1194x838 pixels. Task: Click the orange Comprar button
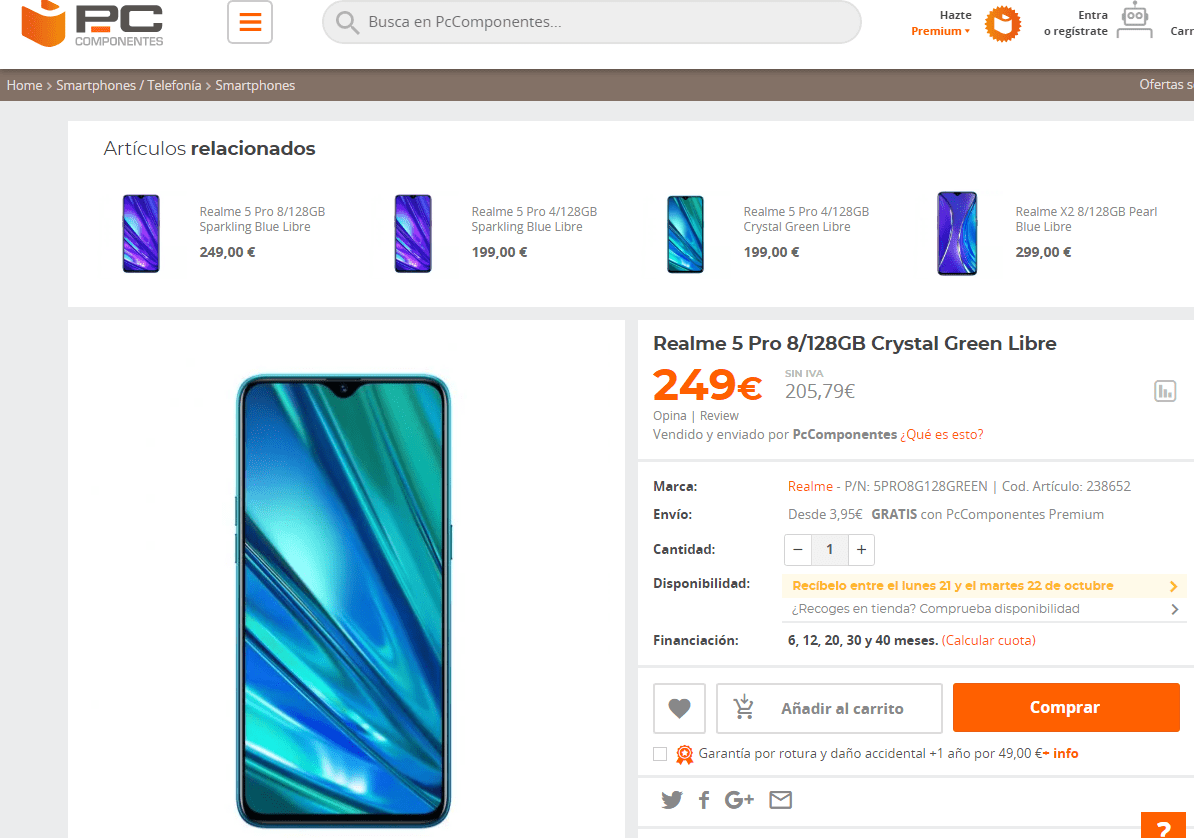point(1066,708)
